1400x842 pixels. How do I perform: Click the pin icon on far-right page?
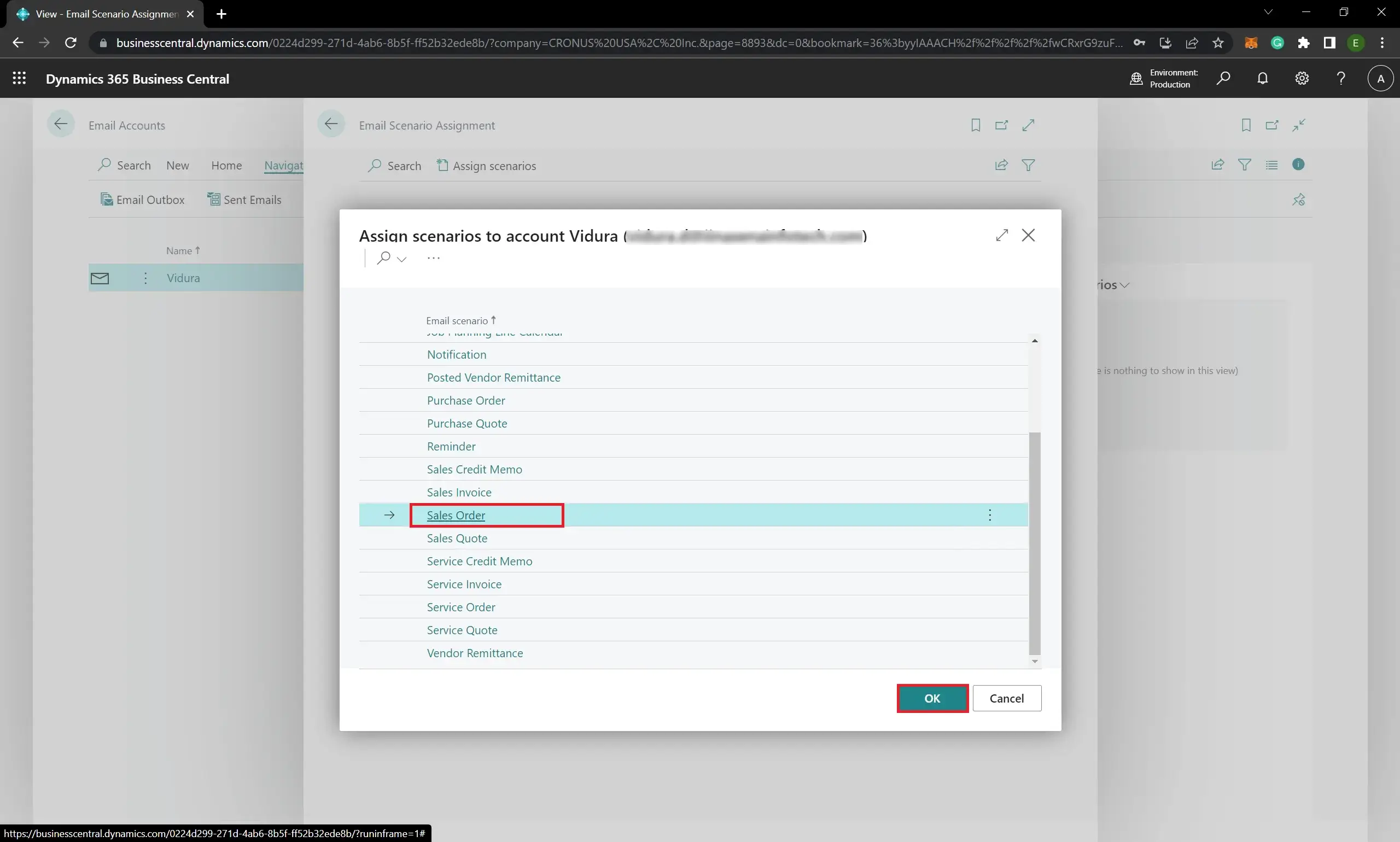(1298, 199)
